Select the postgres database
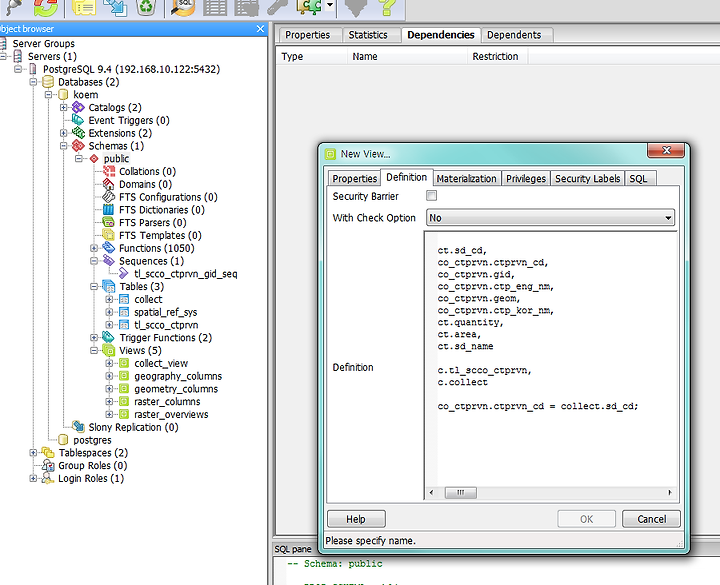This screenshot has height=585, width=720. [x=92, y=440]
